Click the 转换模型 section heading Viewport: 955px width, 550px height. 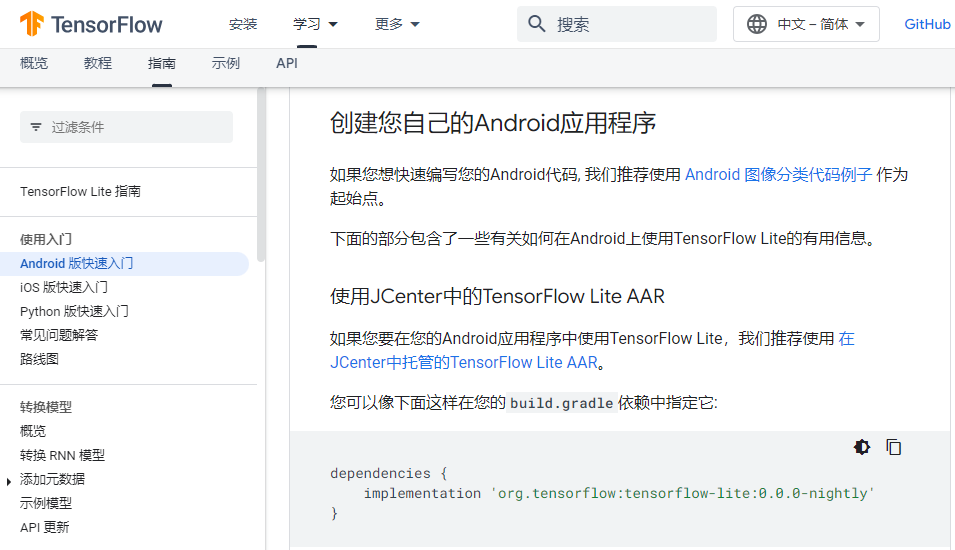(x=46, y=407)
